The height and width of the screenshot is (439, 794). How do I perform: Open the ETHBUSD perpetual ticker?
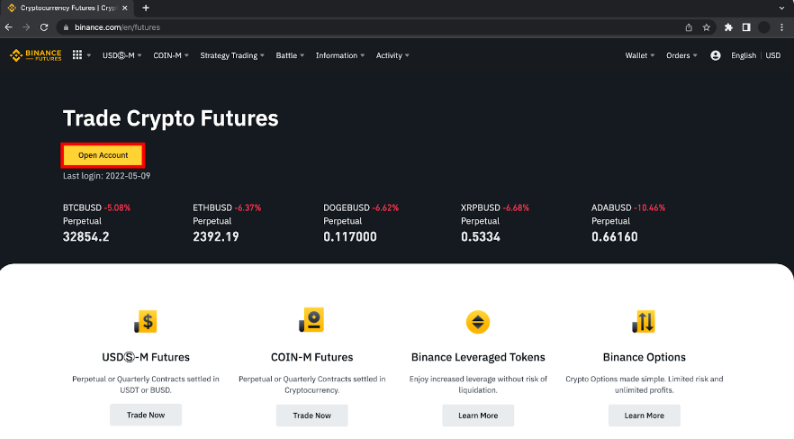click(226, 222)
